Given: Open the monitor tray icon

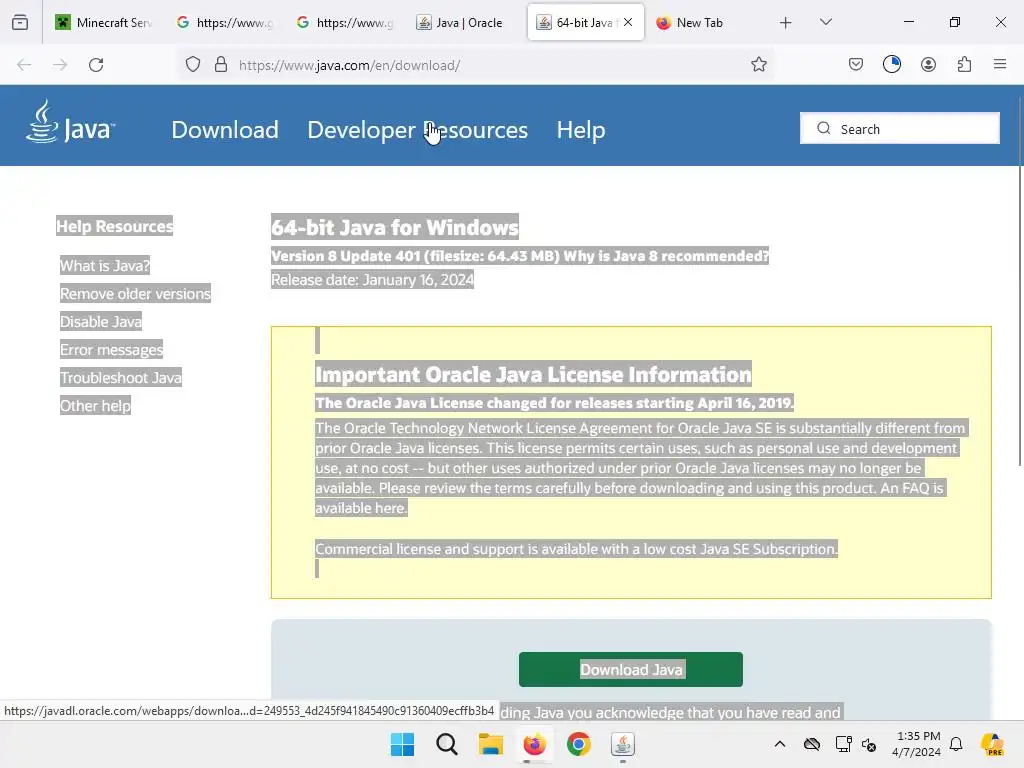Looking at the screenshot, I should (843, 744).
